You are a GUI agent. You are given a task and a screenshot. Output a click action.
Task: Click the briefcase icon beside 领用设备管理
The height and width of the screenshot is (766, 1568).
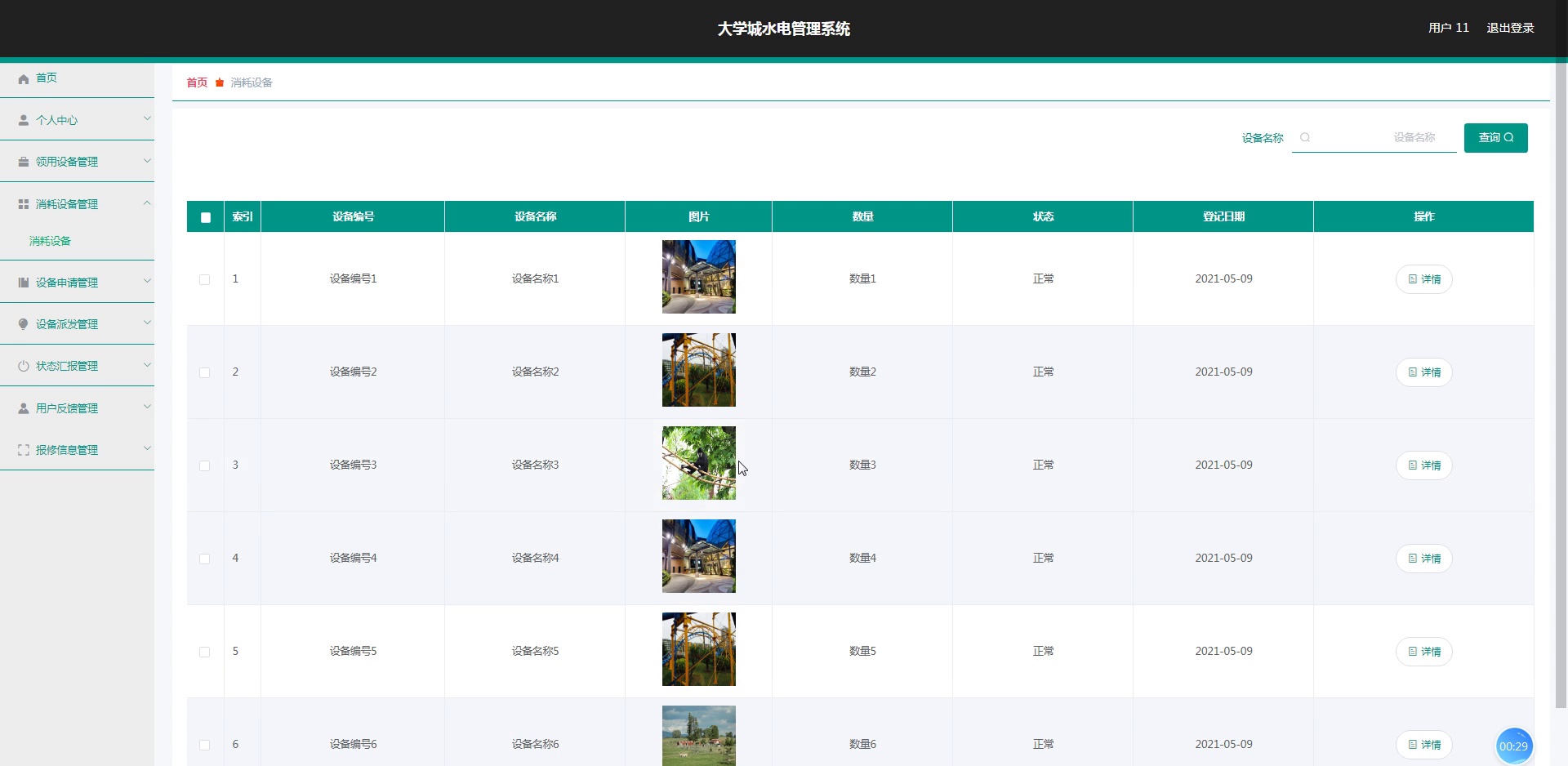click(24, 162)
